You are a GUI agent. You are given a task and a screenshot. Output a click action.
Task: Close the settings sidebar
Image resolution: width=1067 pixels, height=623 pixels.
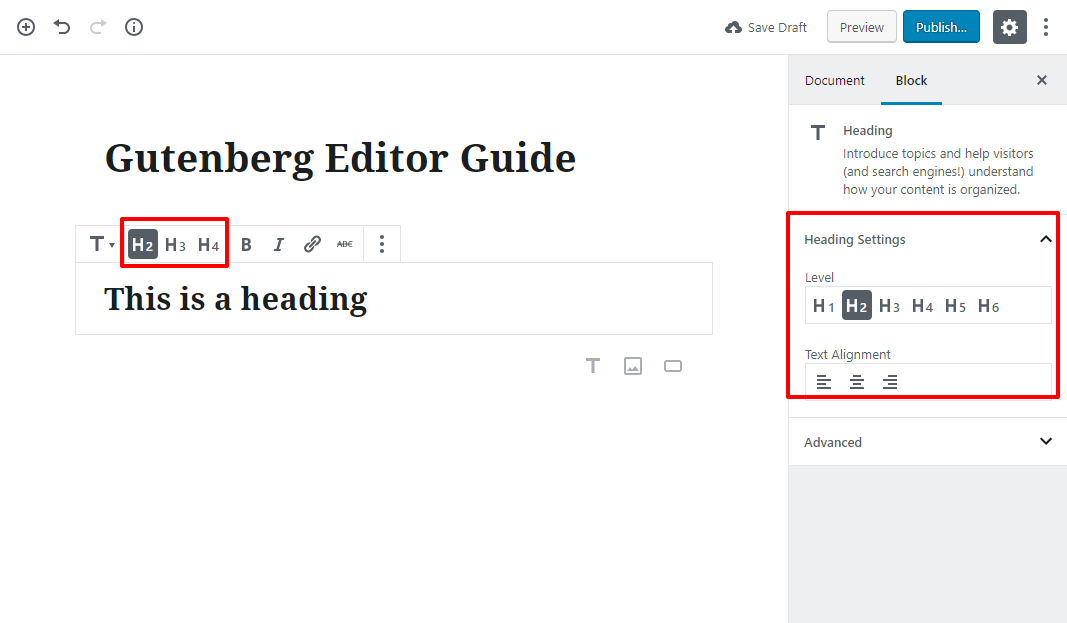pos(1042,80)
